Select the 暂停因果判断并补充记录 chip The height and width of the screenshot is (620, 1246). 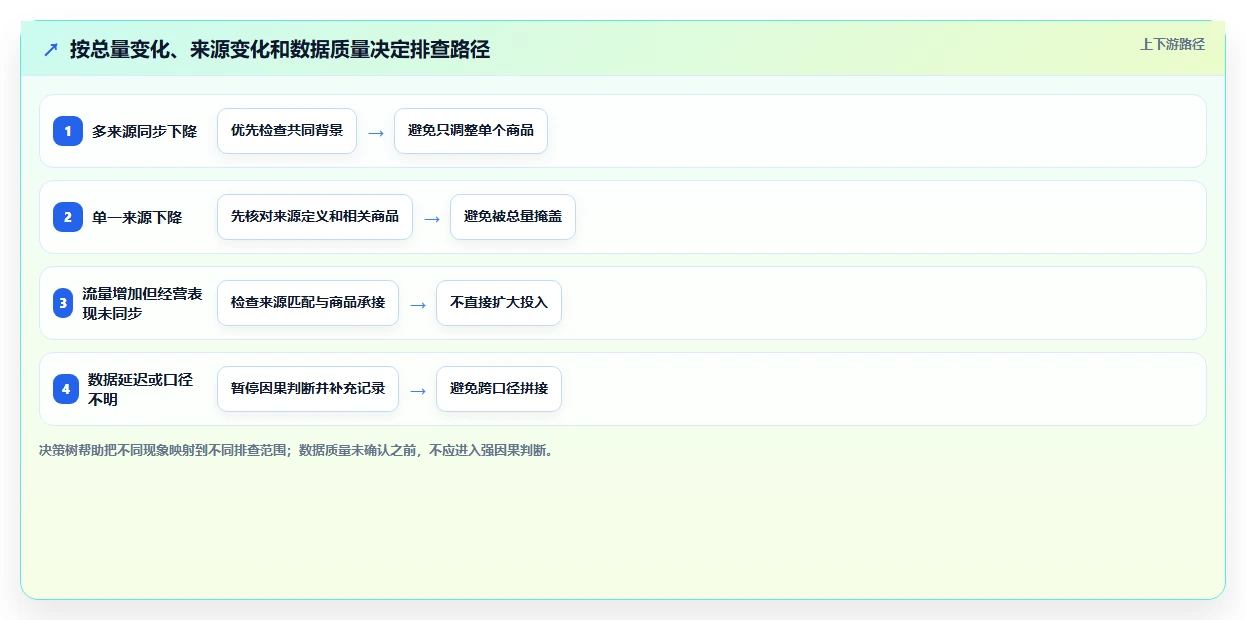click(308, 389)
